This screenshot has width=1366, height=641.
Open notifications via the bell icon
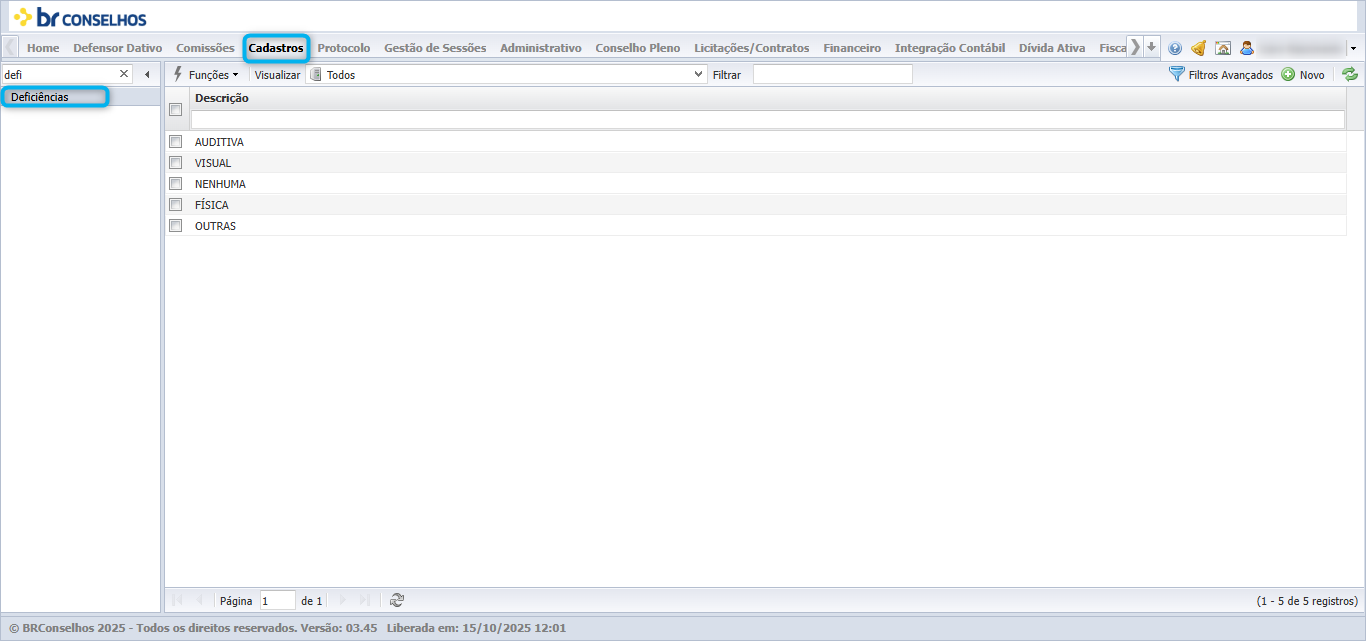1198,48
